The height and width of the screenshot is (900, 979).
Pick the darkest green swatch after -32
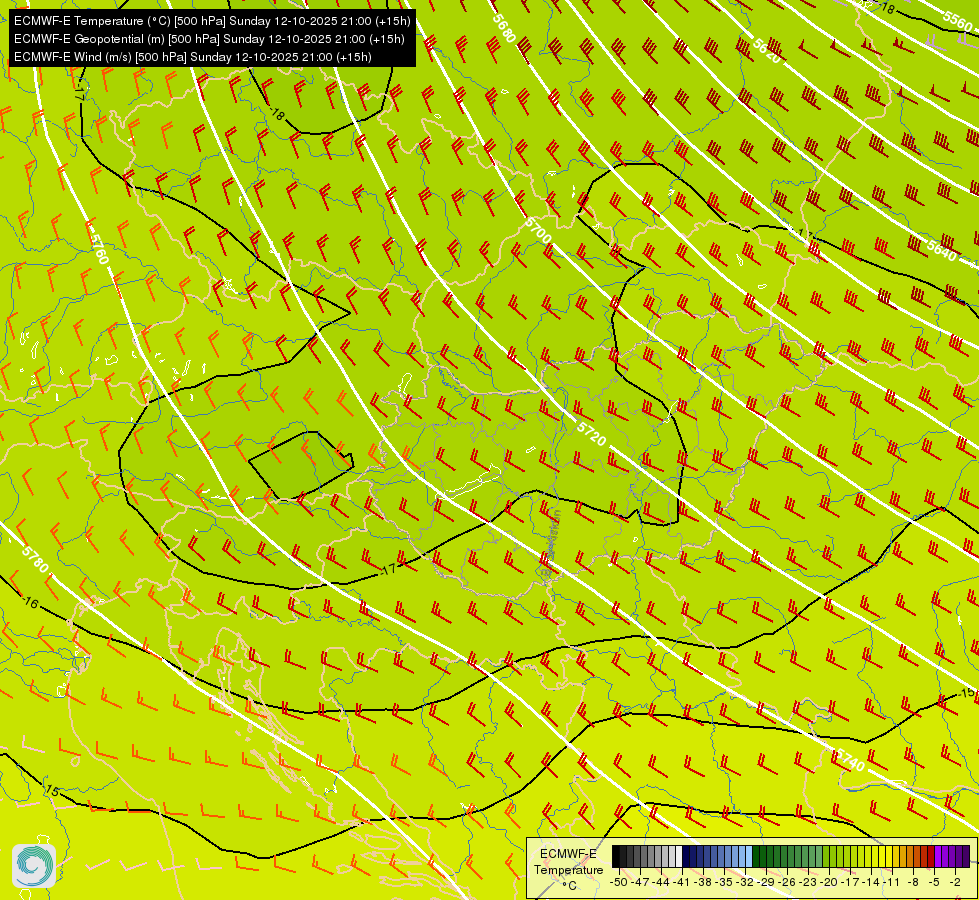(756, 856)
